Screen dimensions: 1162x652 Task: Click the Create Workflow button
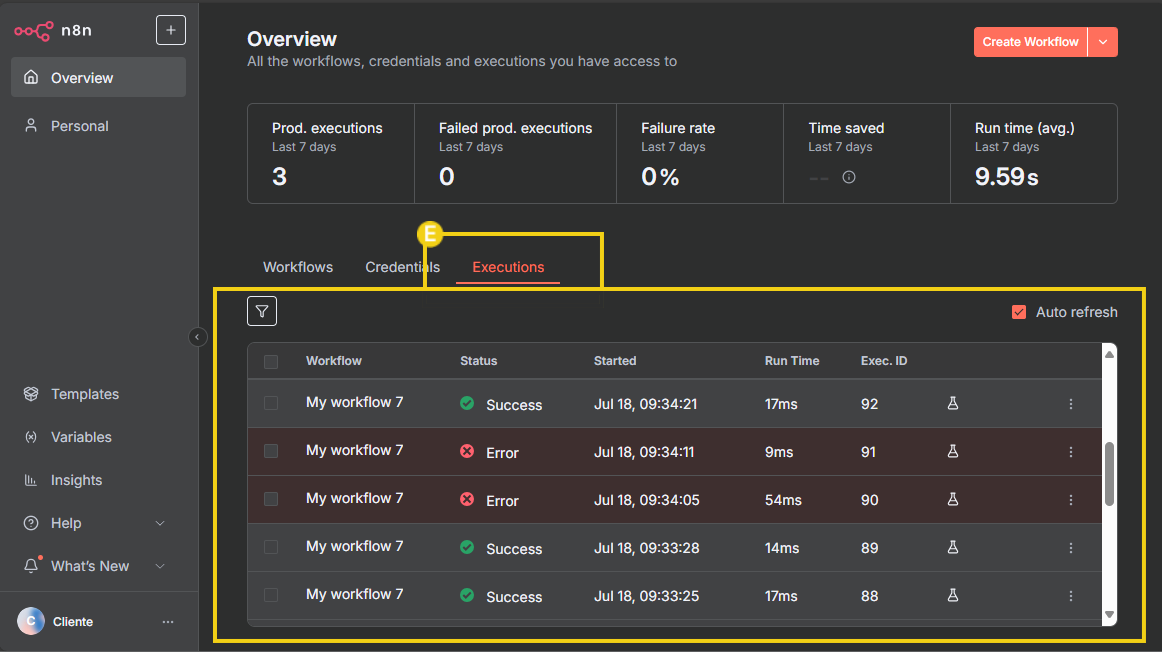(1030, 42)
